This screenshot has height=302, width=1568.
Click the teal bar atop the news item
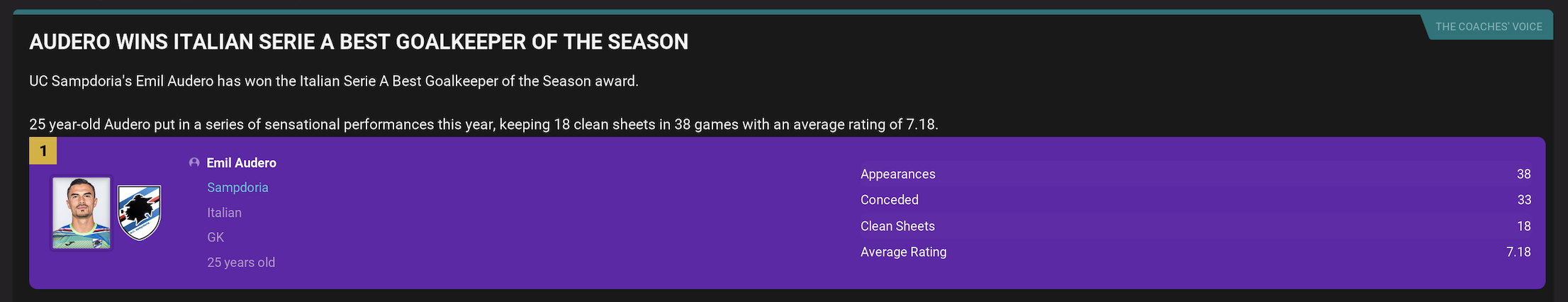click(x=783, y=12)
